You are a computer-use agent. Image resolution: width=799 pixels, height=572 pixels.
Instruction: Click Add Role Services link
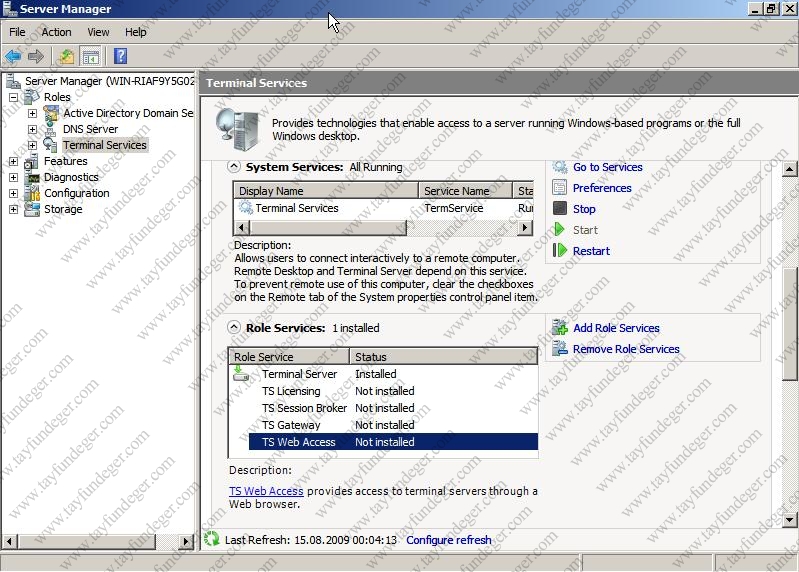(616, 328)
